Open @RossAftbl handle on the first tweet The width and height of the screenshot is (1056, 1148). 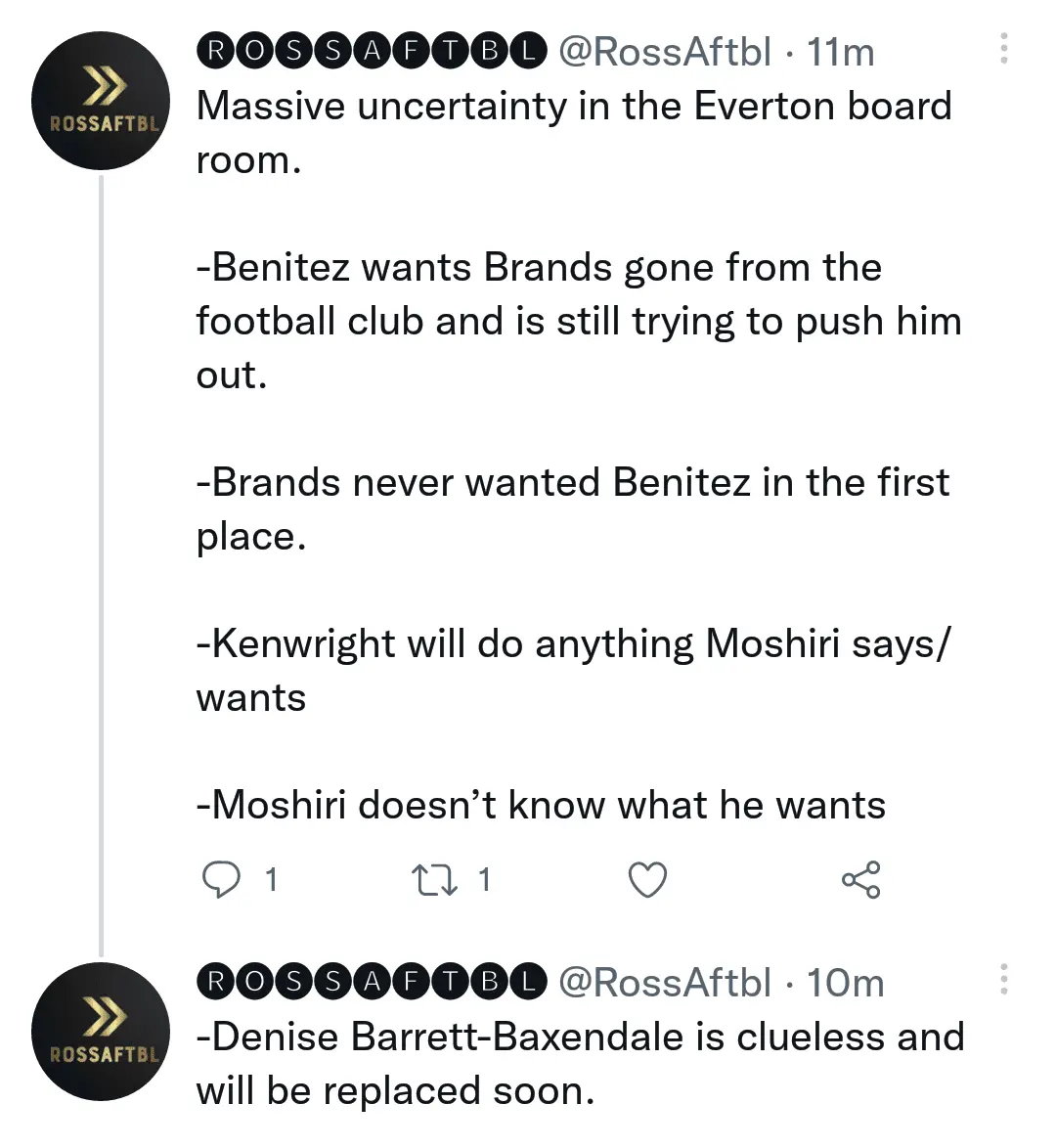point(664,52)
